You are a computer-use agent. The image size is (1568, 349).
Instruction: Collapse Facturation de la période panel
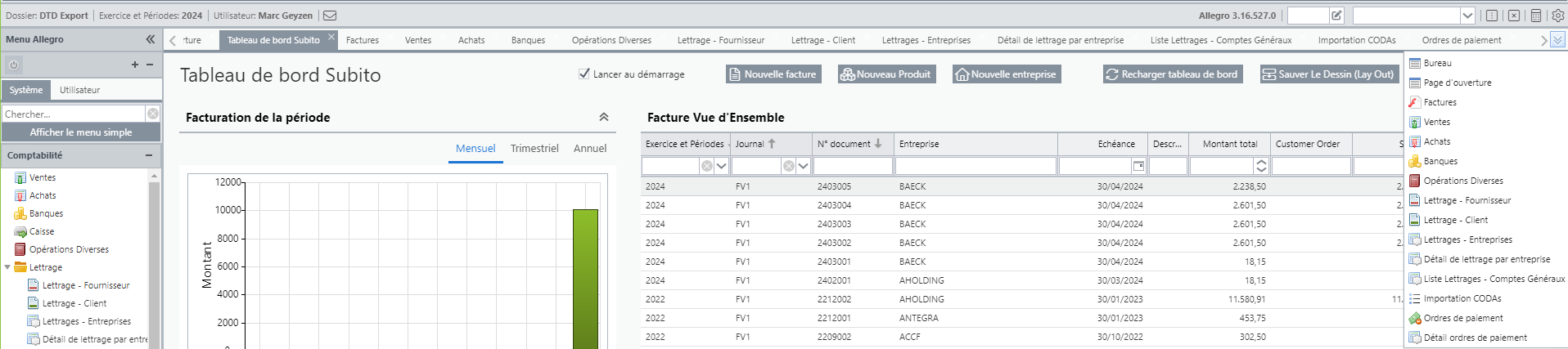(x=604, y=117)
